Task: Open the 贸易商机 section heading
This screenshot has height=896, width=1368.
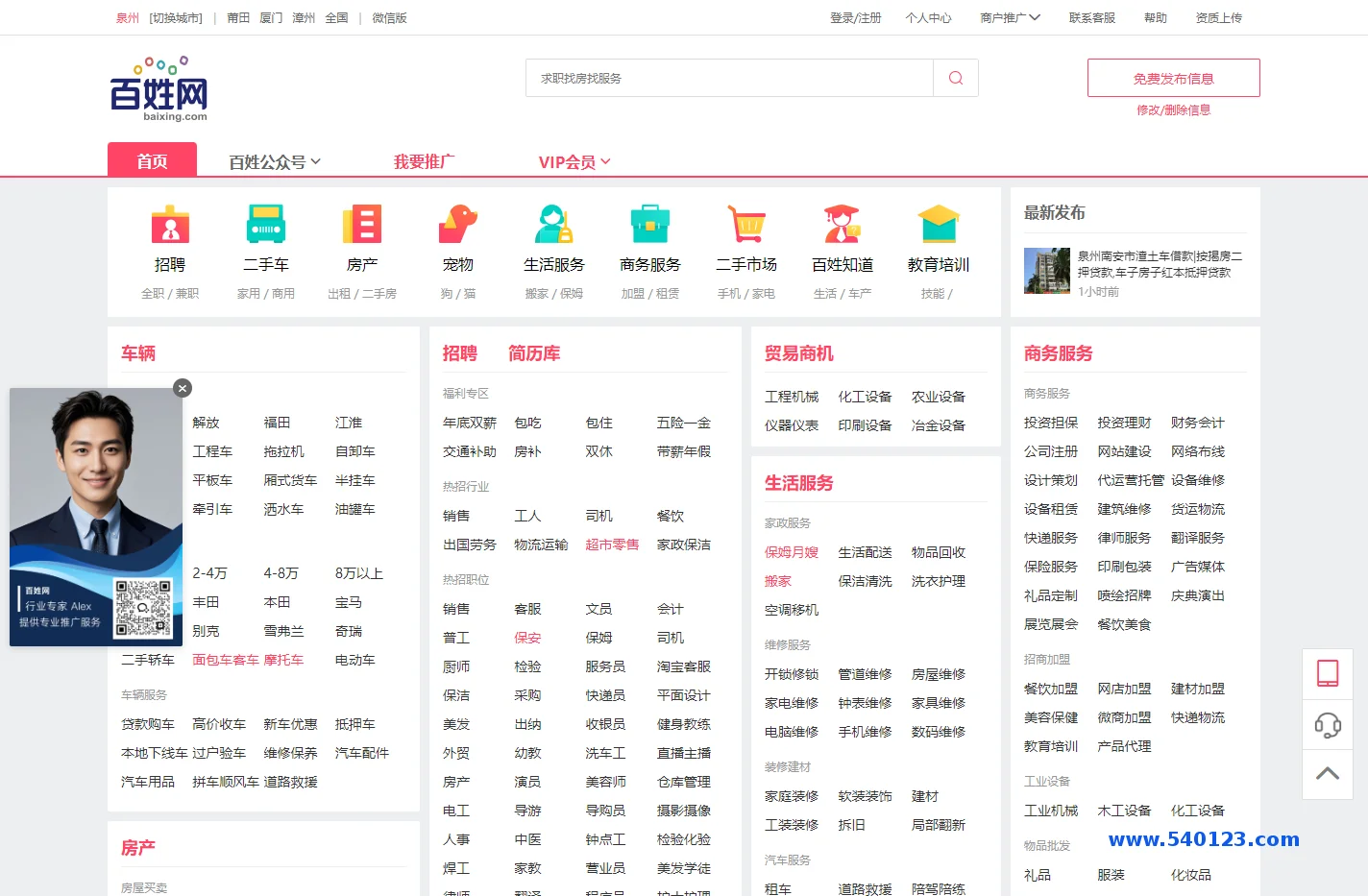Action: 798,353
